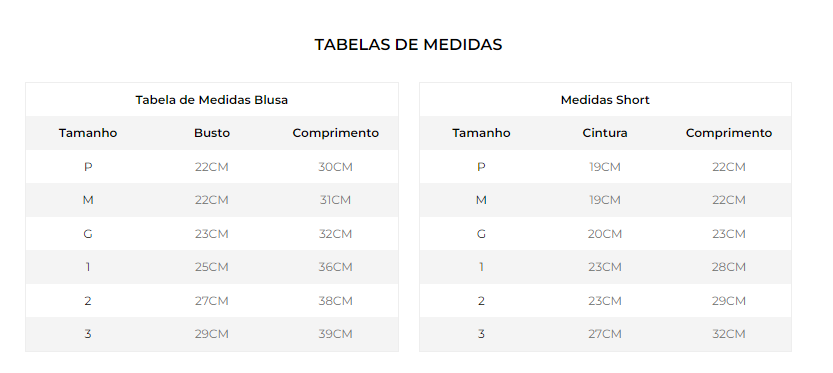
Task: Click Tamanho header in Blusa table
Action: tap(88, 133)
